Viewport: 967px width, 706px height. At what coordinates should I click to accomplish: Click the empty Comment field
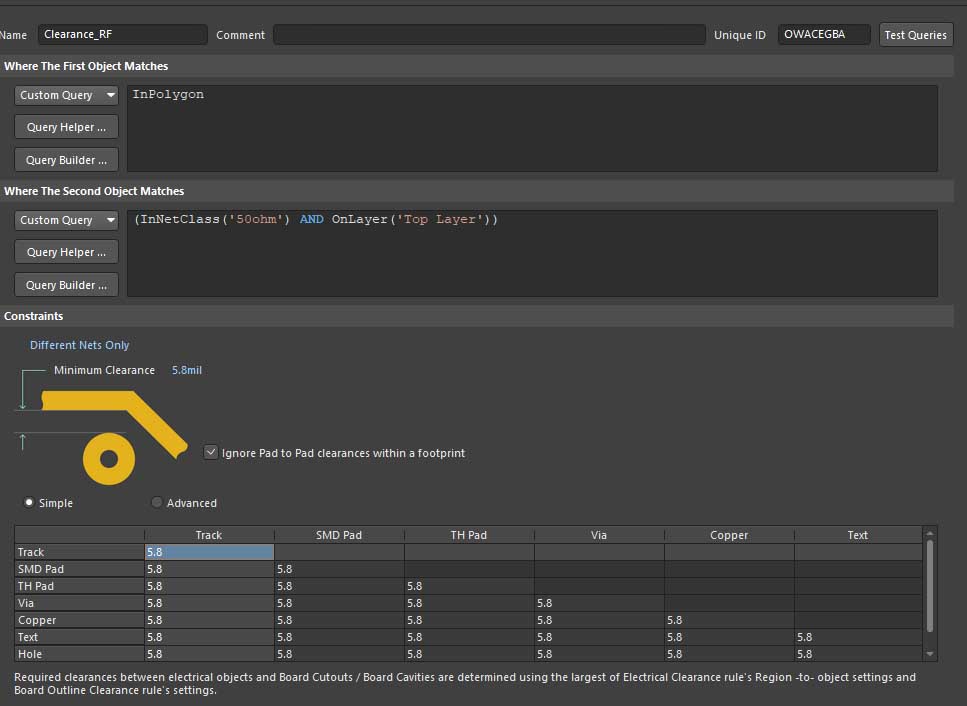pos(489,35)
